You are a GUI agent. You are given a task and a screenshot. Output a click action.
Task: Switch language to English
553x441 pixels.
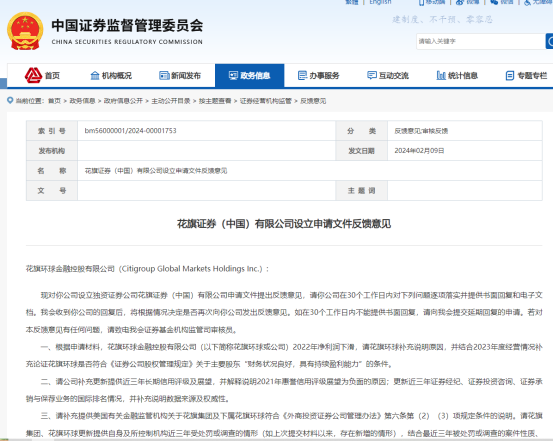(x=380, y=2)
